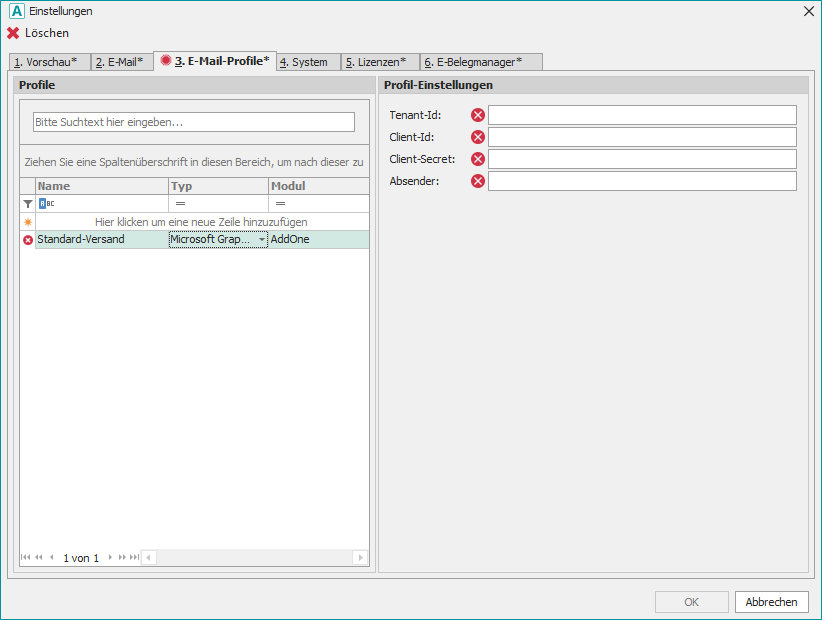Click the filter funnel icon in grid
This screenshot has height=620, width=822.
click(28, 204)
